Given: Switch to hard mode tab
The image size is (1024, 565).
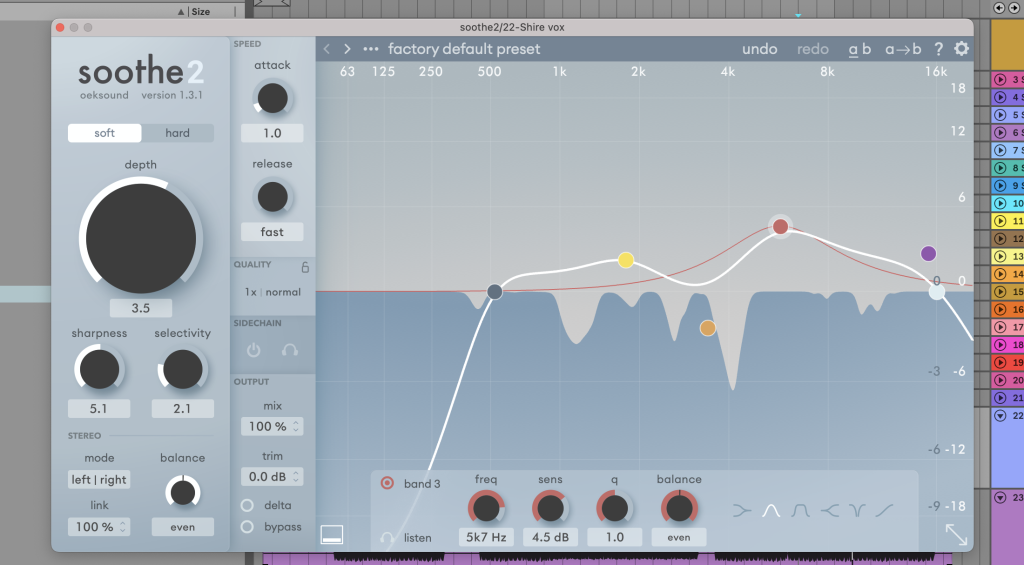Looking at the screenshot, I should [x=177, y=133].
